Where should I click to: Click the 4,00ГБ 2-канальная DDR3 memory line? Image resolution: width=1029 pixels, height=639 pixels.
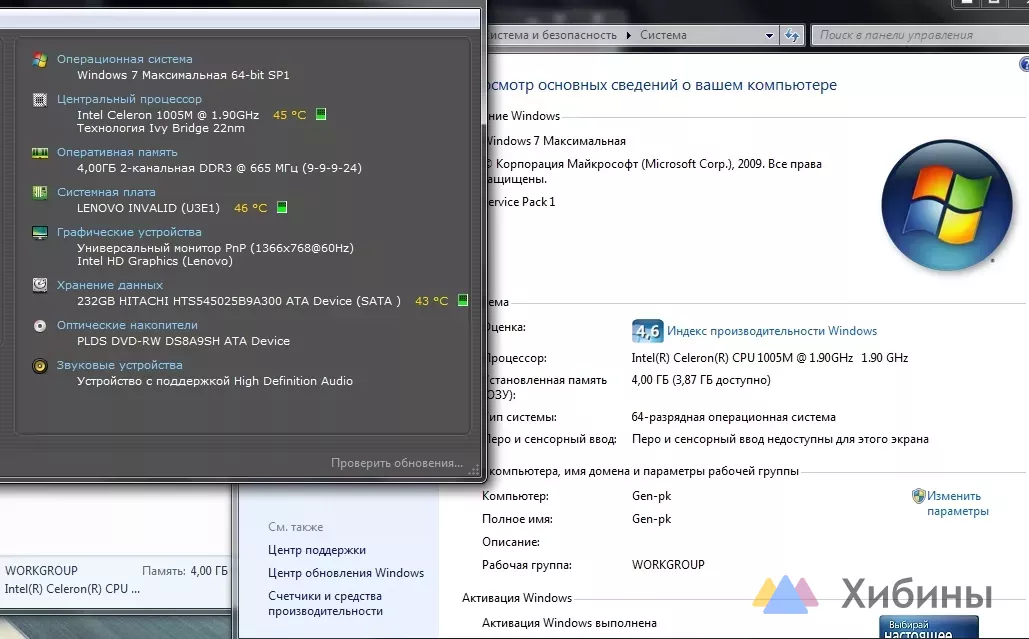[219, 168]
